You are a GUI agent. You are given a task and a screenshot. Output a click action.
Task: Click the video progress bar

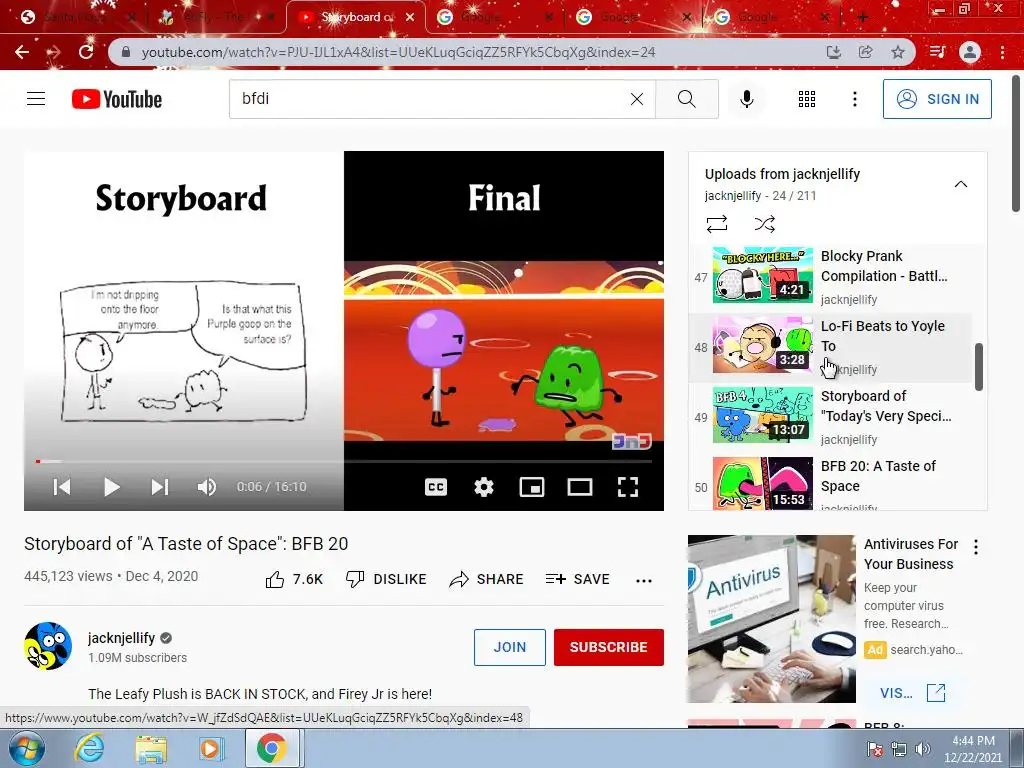tap(344, 461)
